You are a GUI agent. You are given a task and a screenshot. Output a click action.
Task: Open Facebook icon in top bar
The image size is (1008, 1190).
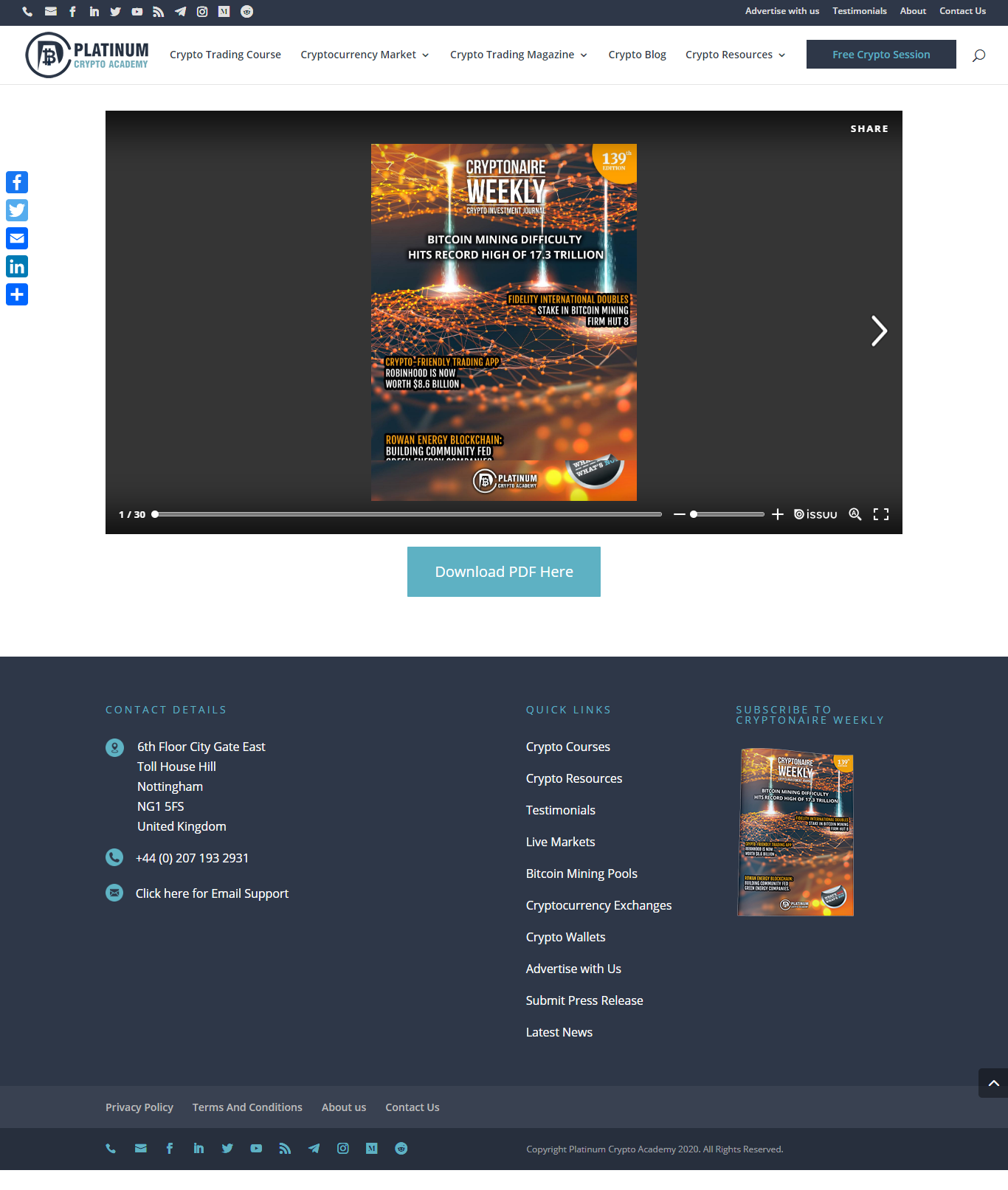pos(72,11)
